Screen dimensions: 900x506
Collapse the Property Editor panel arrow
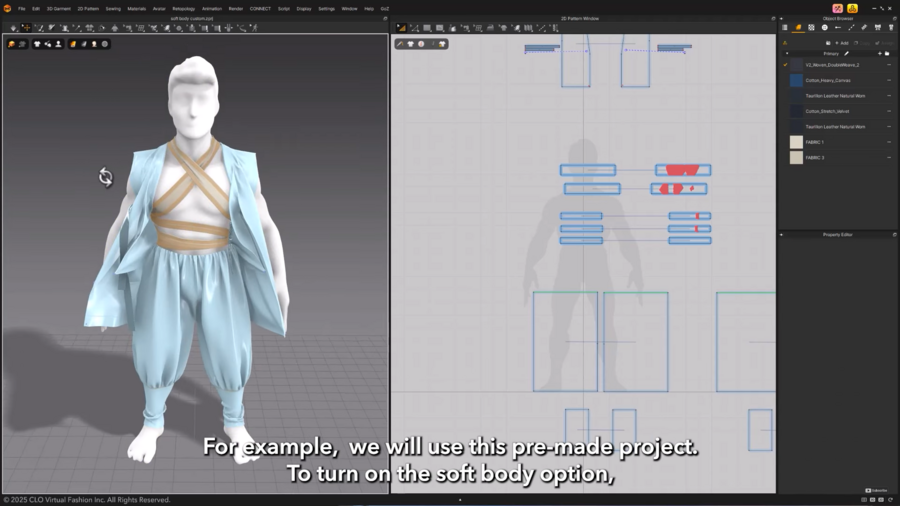(x=781, y=235)
